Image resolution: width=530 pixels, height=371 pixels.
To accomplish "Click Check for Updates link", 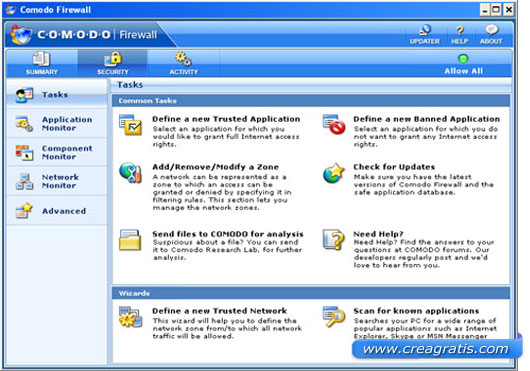I will pyautogui.click(x=394, y=167).
